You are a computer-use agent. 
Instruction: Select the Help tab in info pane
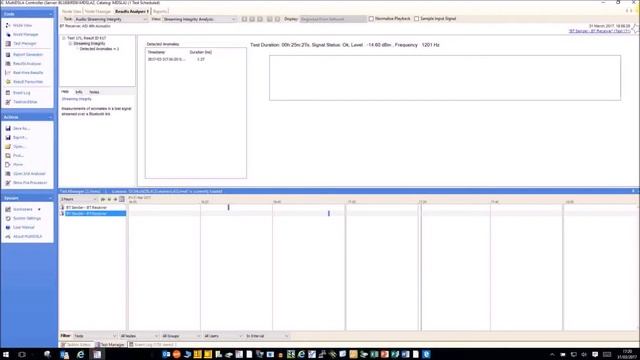(x=65, y=92)
